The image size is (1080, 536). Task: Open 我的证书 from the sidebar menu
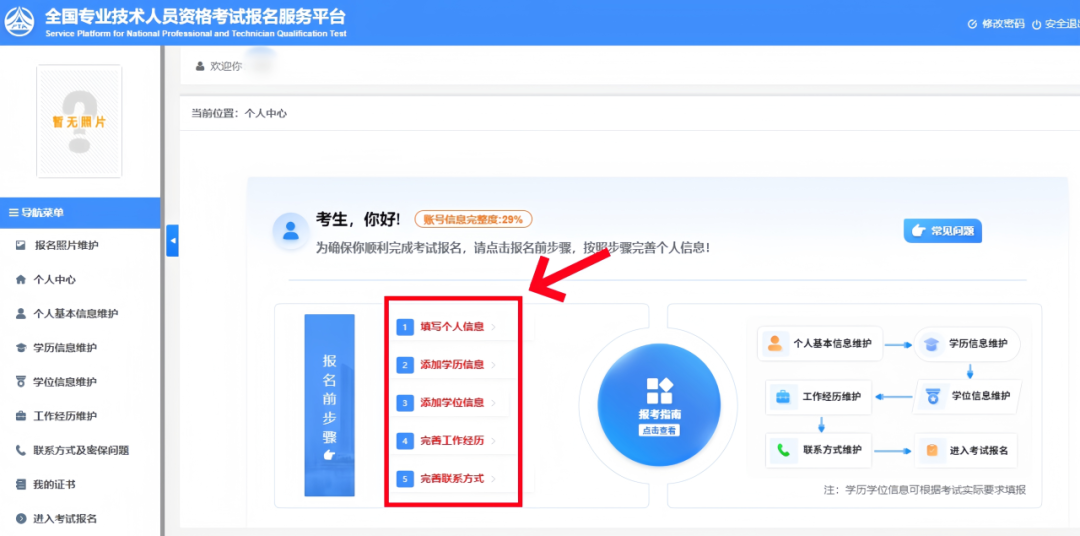coord(54,484)
